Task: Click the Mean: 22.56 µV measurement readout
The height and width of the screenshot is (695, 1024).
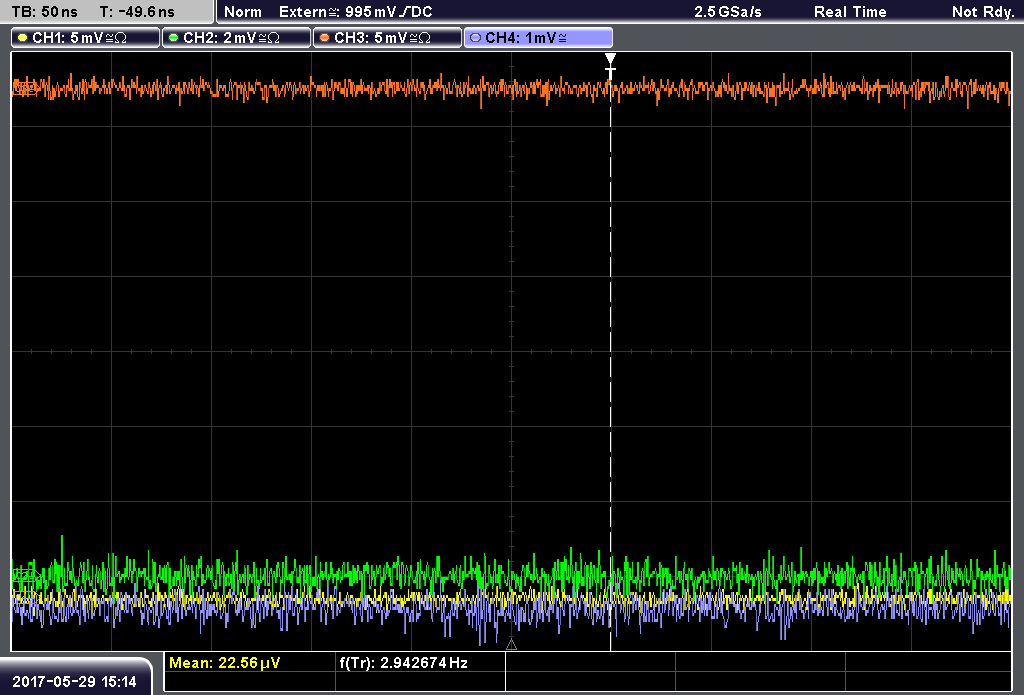Action: [225, 663]
